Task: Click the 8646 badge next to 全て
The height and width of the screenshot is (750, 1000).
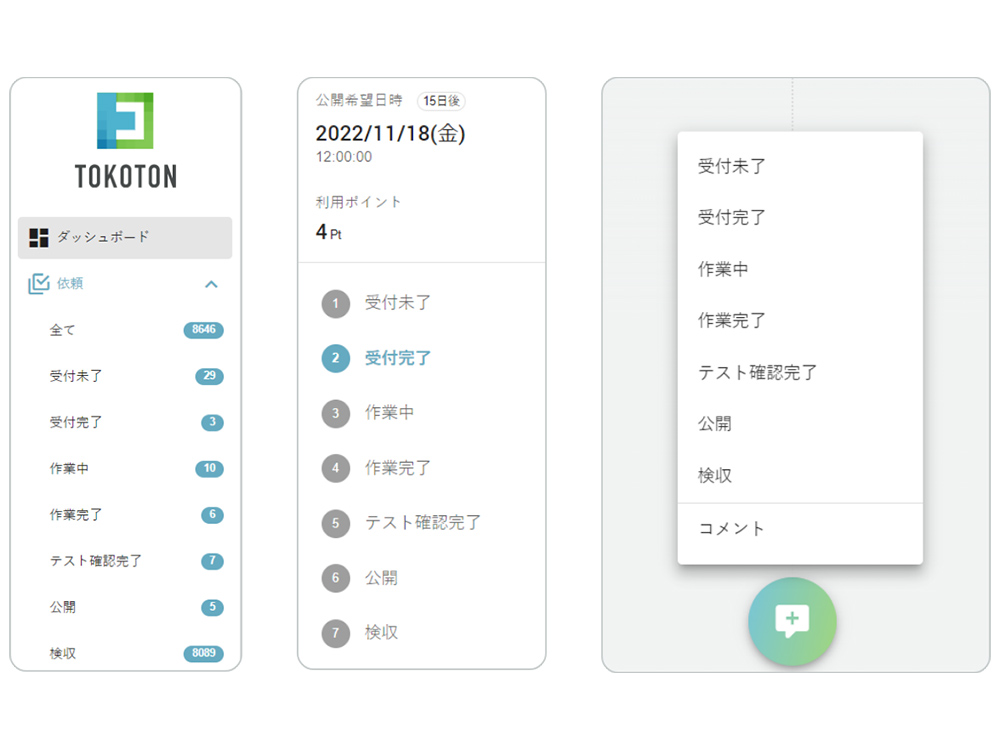Action: pos(203,330)
